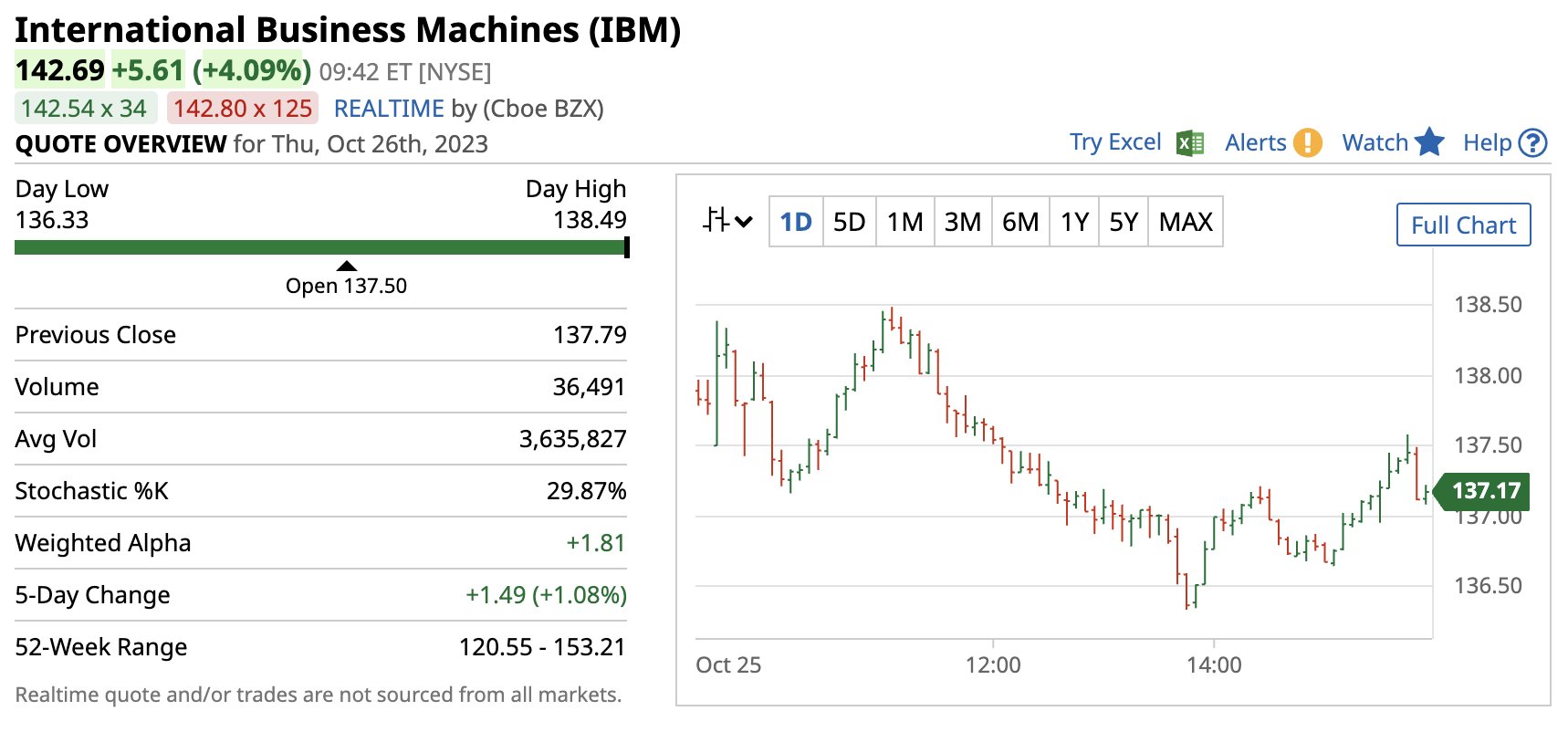Click the Avg Vol value 3,635,827
Viewport: 1568px width, 732px height.
(572, 439)
